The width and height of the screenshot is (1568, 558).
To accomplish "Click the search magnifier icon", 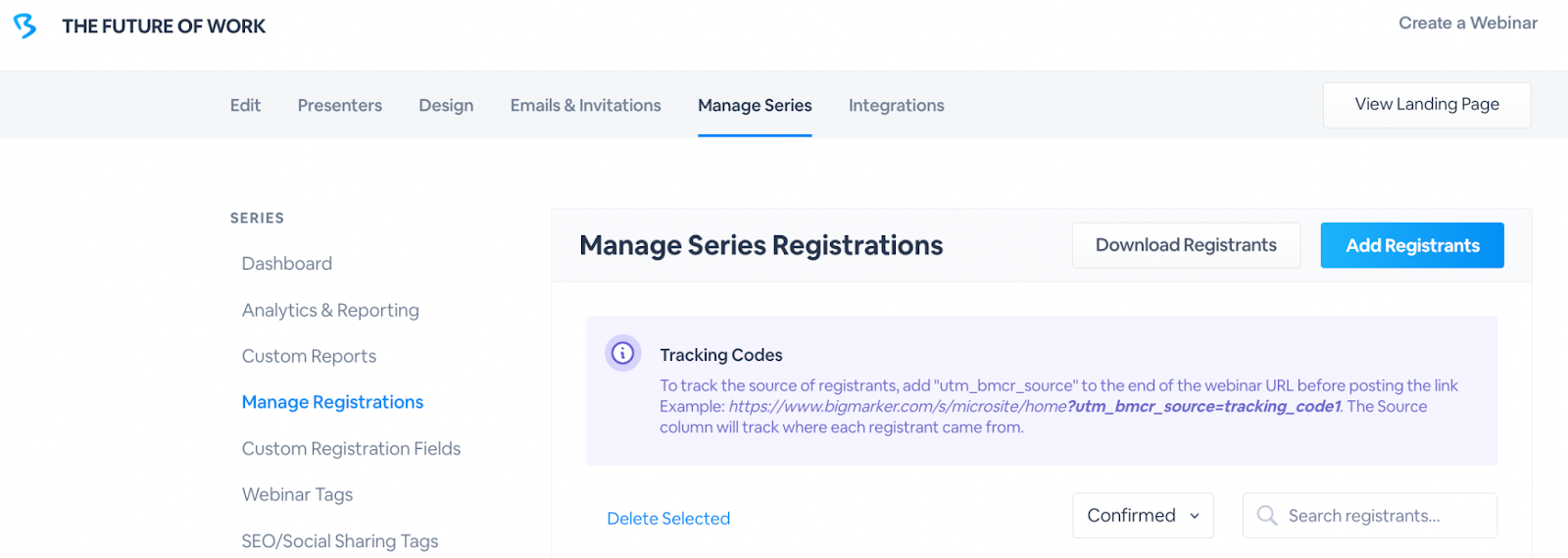I will coord(1266,516).
